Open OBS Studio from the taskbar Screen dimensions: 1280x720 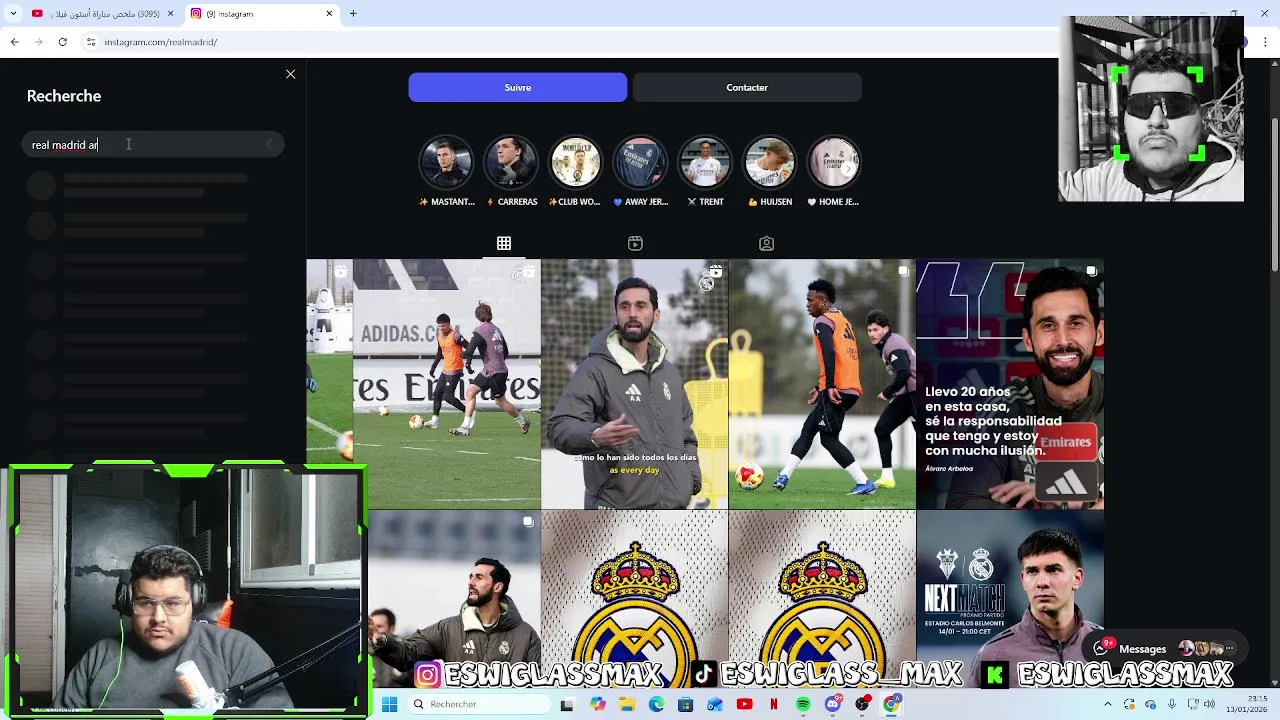coord(862,704)
